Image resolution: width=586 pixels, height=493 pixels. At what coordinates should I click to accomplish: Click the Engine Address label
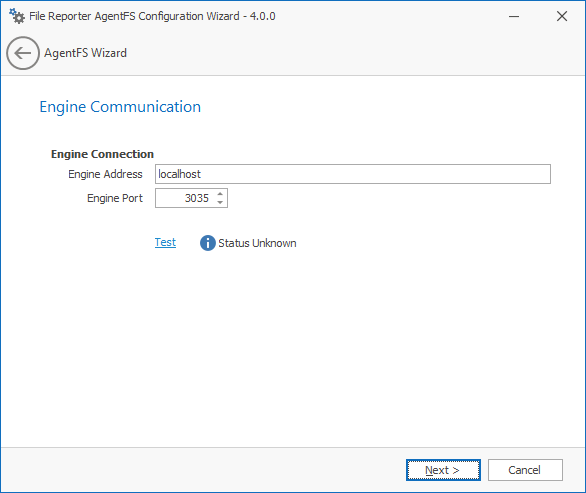105,174
